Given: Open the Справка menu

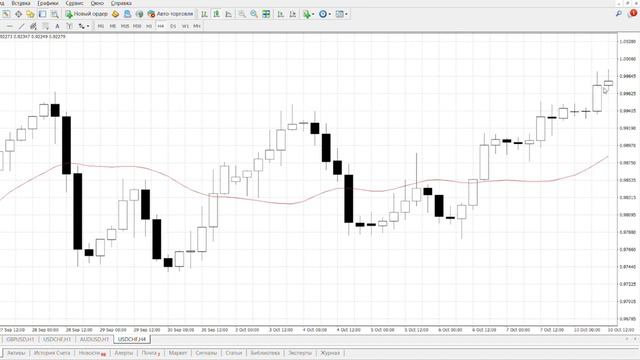Looking at the screenshot, I should [121, 3].
